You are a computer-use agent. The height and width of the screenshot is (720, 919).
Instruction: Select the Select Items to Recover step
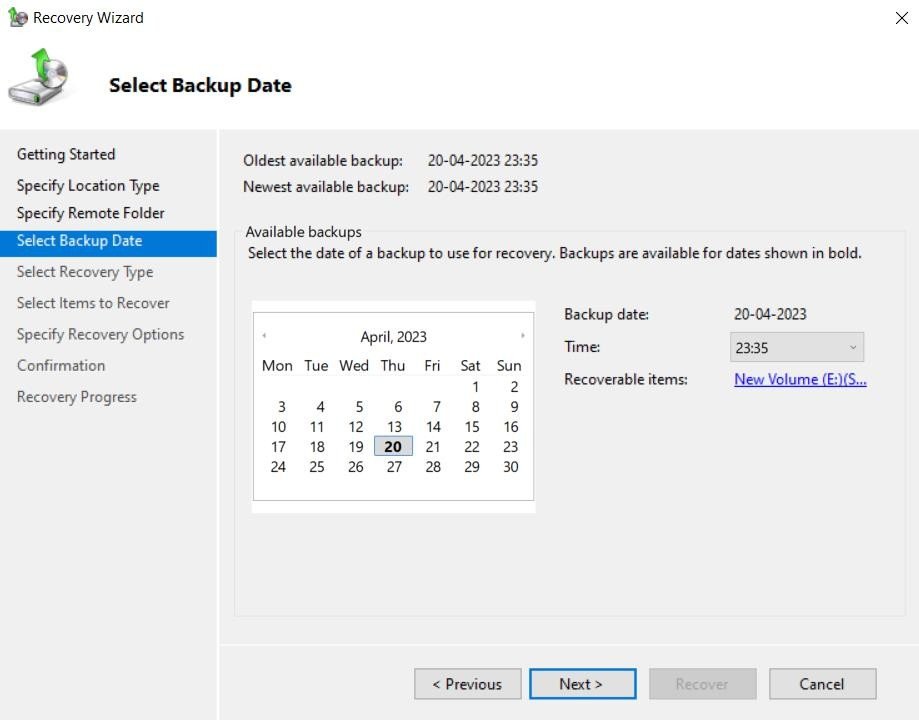pyautogui.click(x=93, y=303)
